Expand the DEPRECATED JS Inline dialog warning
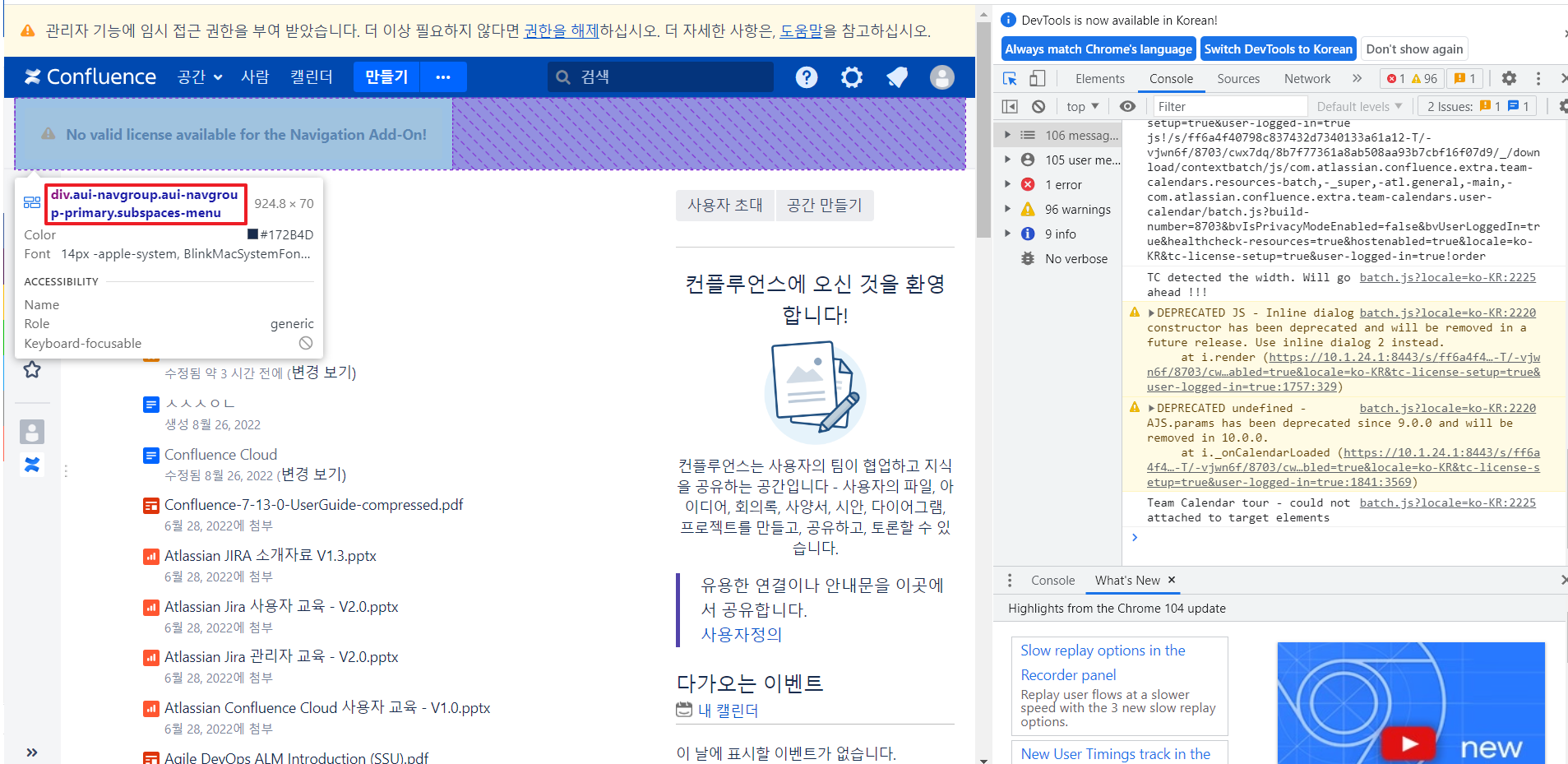This screenshot has height=764, width=1568. tap(1151, 313)
